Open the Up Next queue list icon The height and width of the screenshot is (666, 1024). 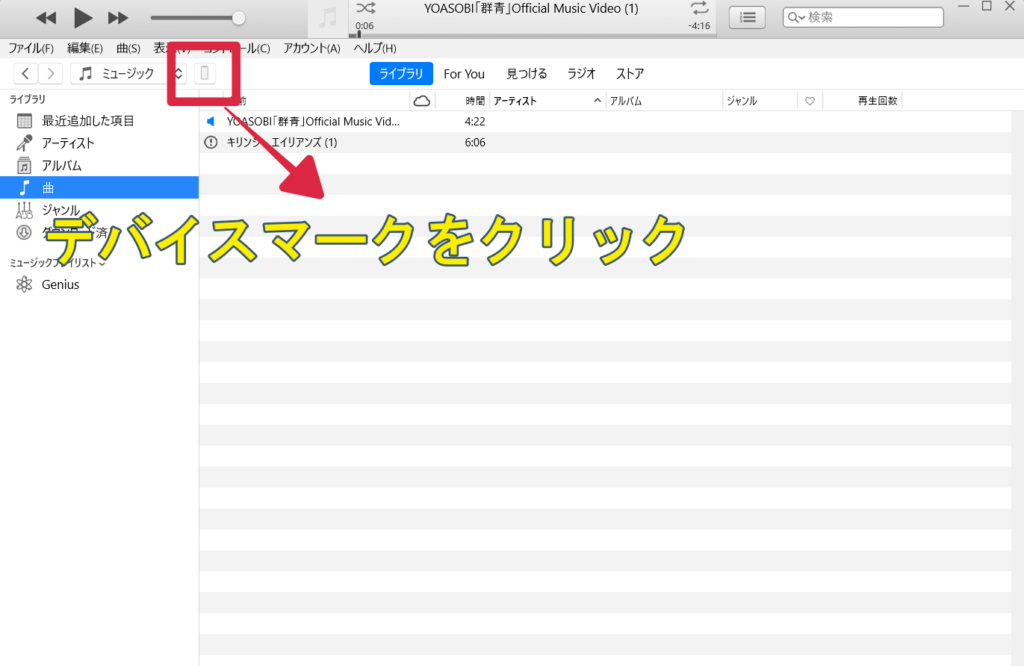(746, 16)
